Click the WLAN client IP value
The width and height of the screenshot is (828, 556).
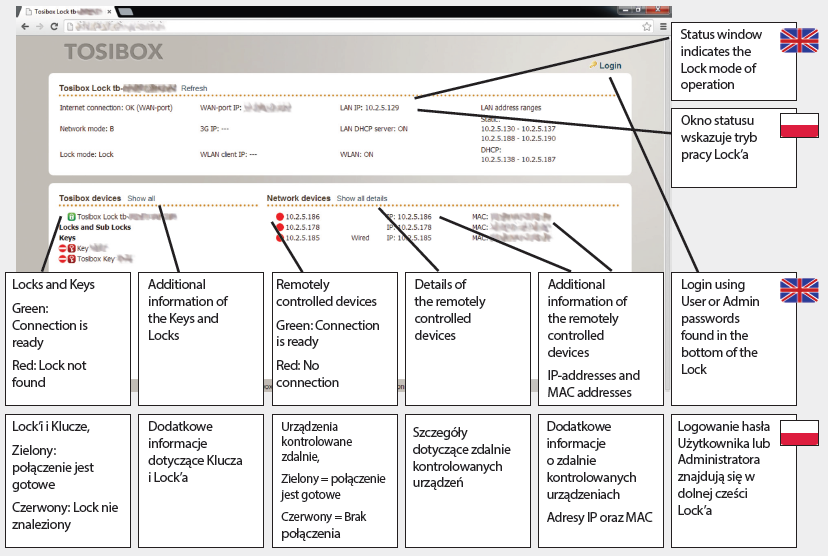[228, 155]
